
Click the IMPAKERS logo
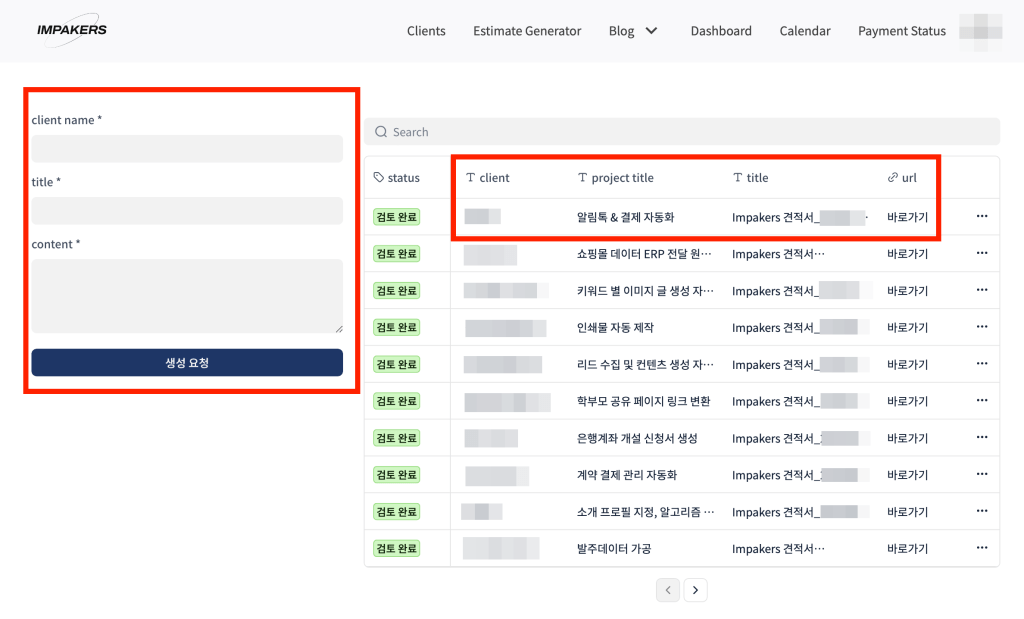70,30
